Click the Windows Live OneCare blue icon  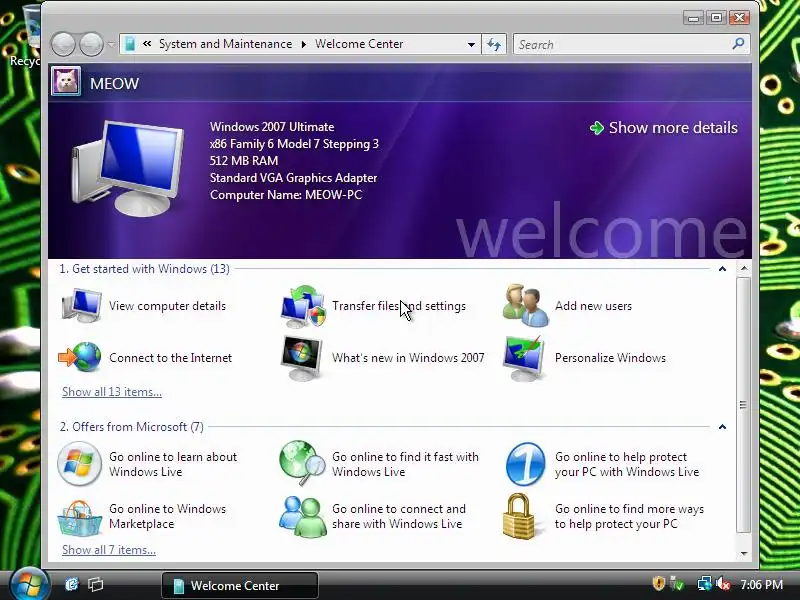coord(526,464)
